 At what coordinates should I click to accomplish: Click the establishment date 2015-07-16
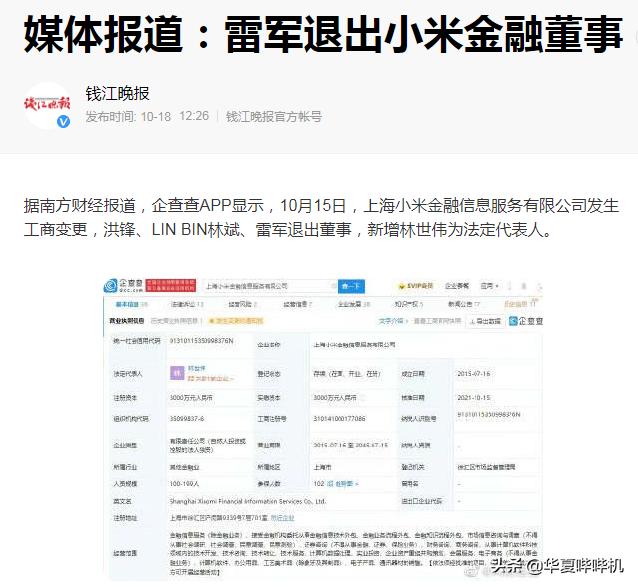[x=474, y=374]
